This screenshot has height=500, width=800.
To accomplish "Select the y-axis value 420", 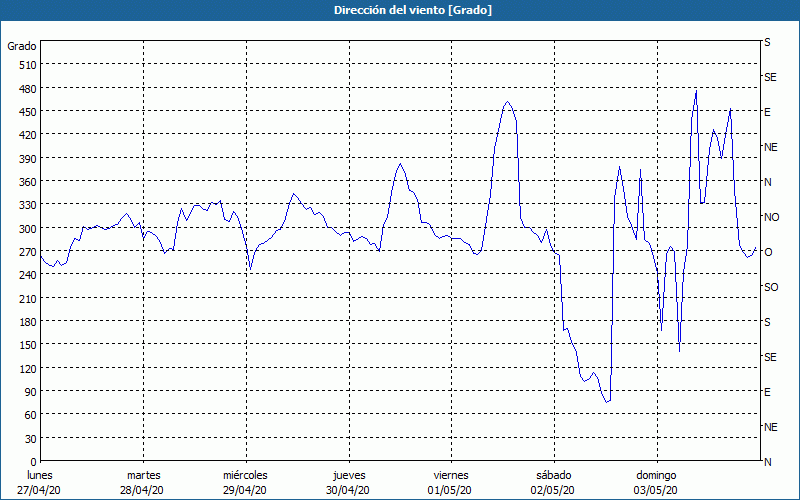I will coord(28,135).
